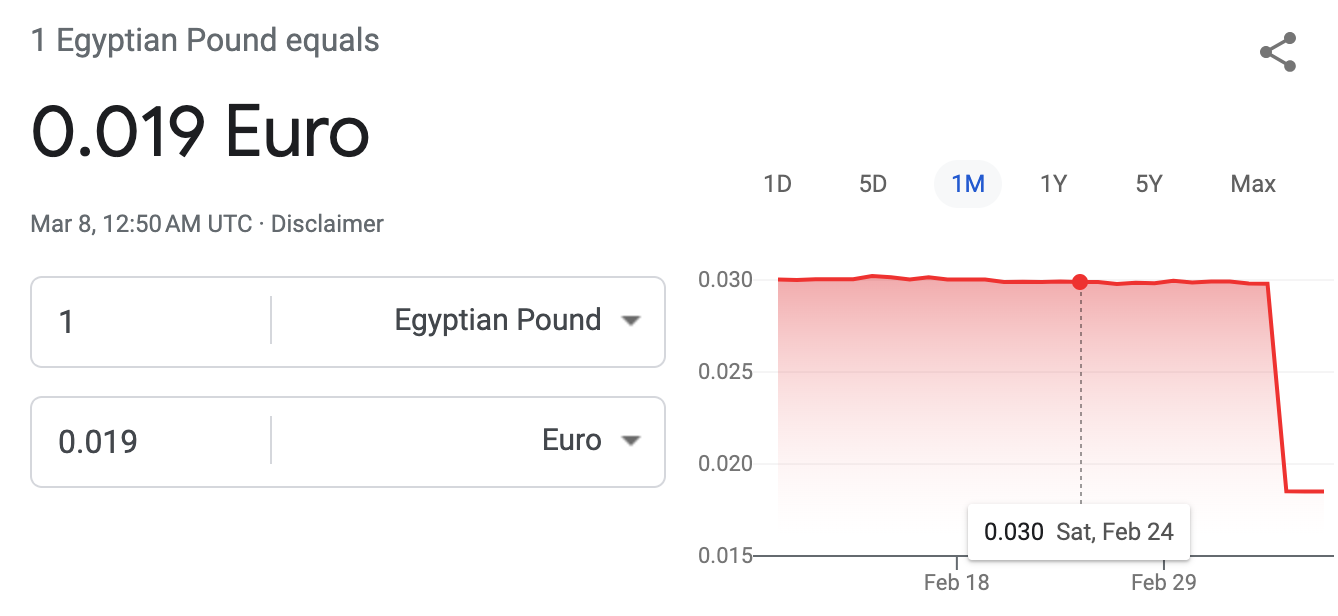Switch chart to 1D range
Image resolution: width=1338 pixels, height=616 pixels.
point(777,184)
